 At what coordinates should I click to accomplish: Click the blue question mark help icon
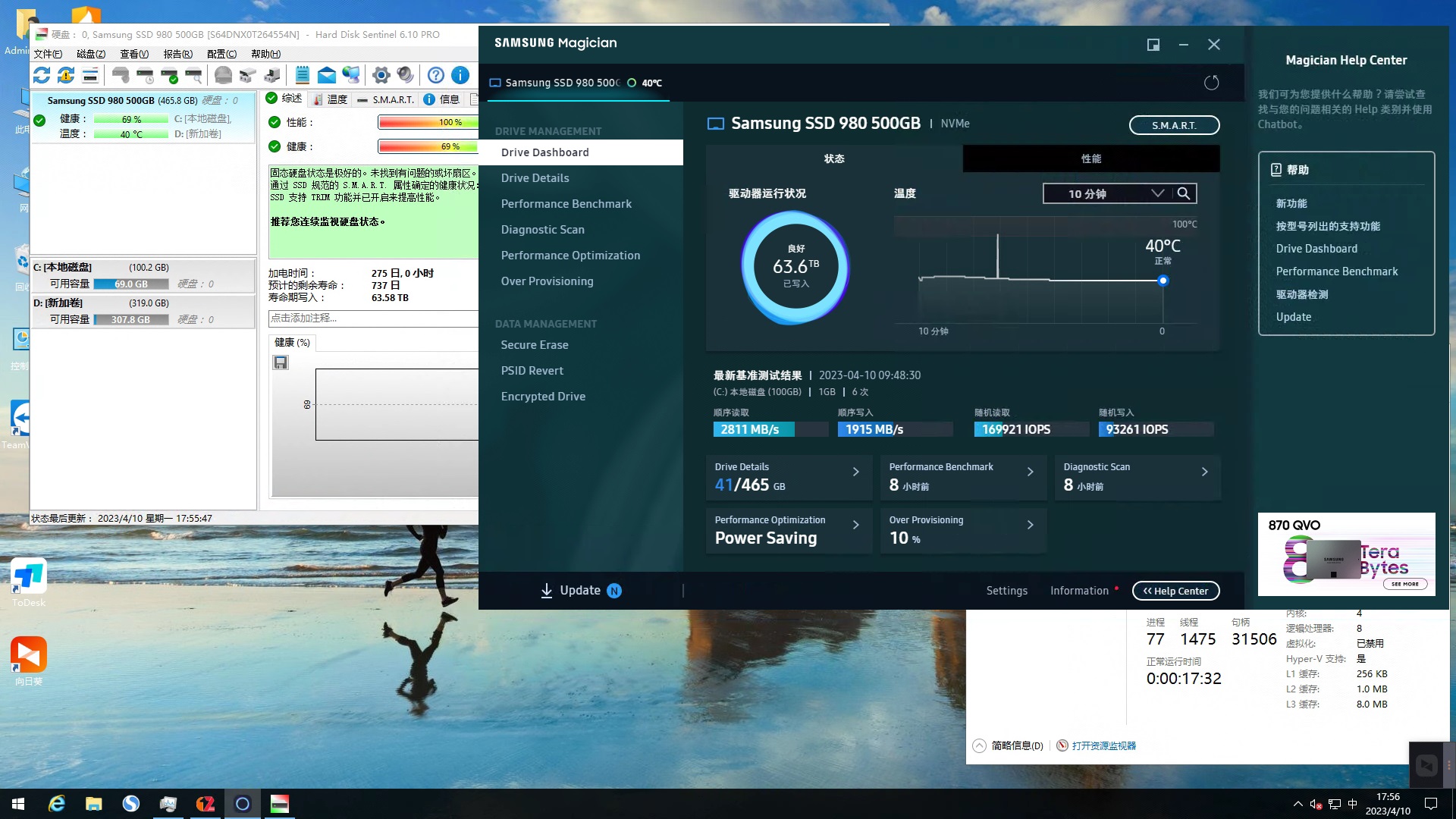pos(435,74)
